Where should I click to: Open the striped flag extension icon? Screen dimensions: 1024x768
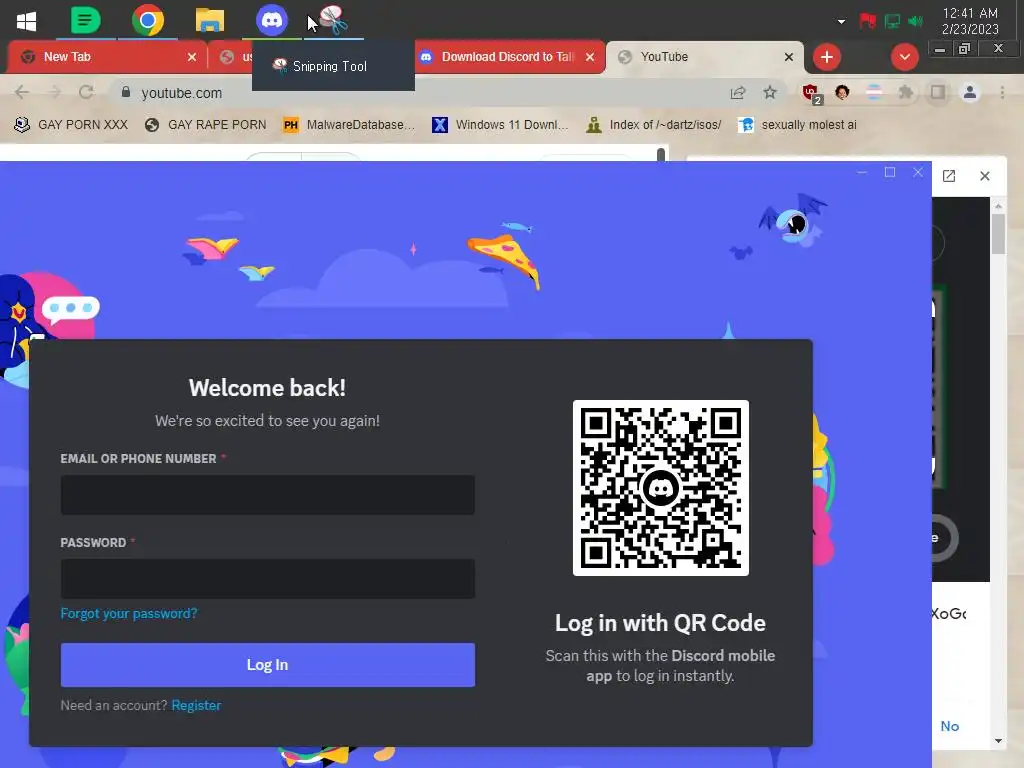tap(874, 92)
